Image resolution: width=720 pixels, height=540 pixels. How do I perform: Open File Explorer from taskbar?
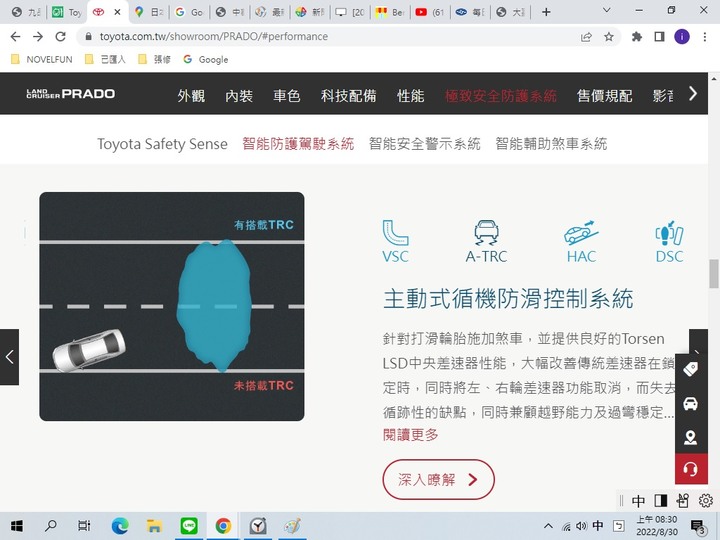point(154,526)
